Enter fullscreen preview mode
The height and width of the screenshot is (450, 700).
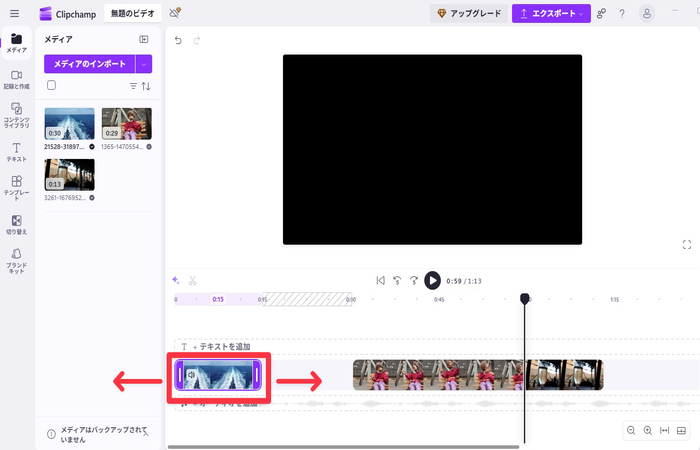point(687,244)
